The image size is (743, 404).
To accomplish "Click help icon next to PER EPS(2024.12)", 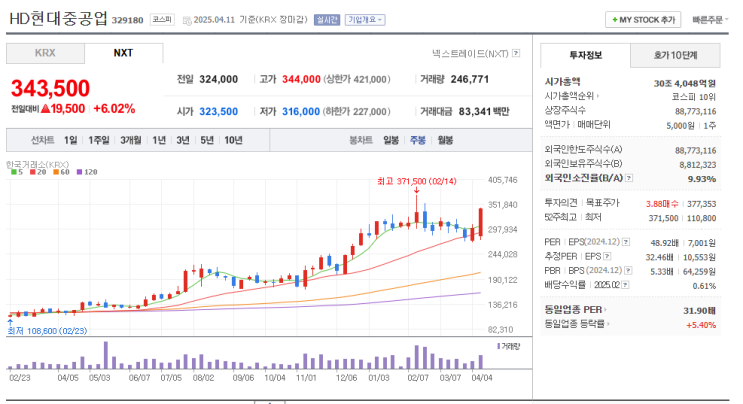I will [x=626, y=242].
